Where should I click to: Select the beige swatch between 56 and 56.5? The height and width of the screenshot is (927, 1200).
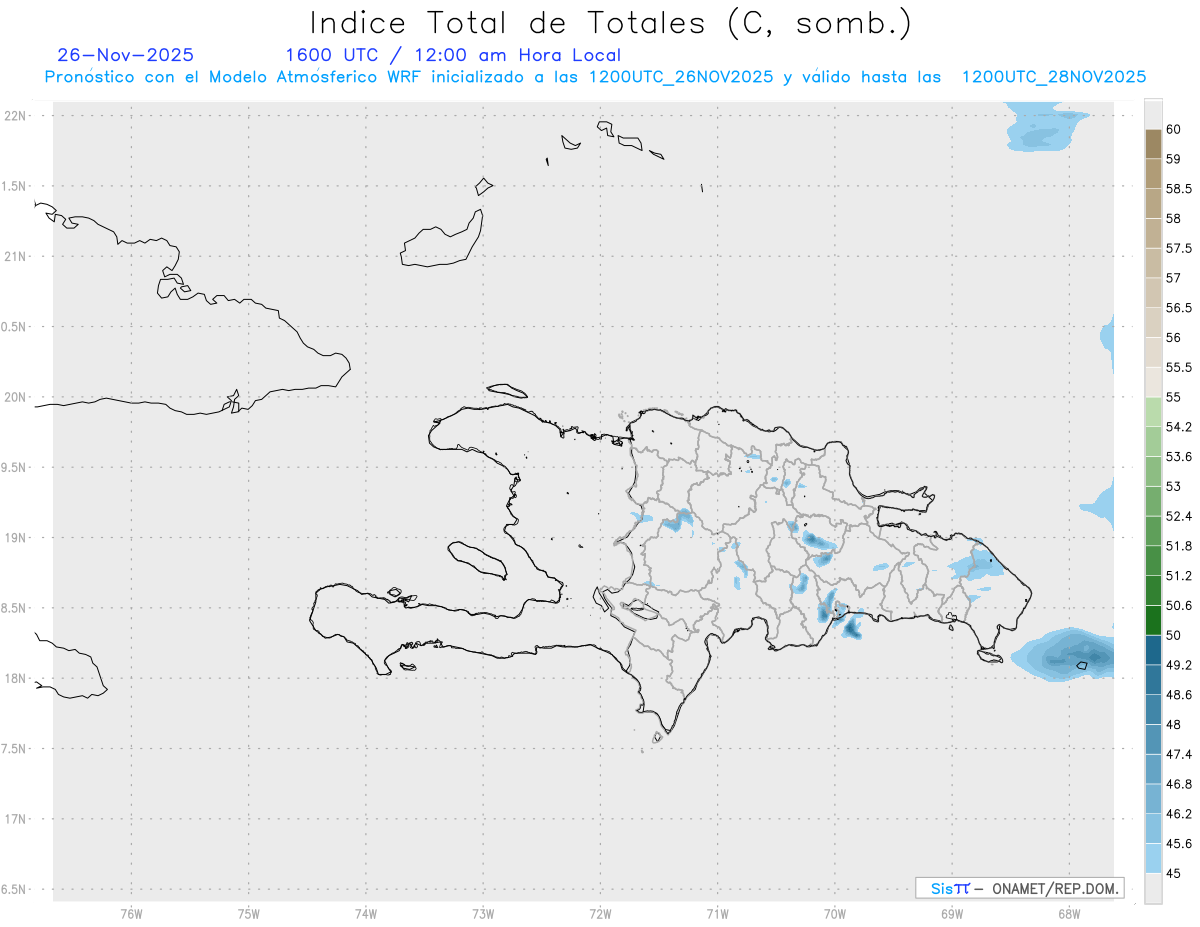click(1153, 323)
